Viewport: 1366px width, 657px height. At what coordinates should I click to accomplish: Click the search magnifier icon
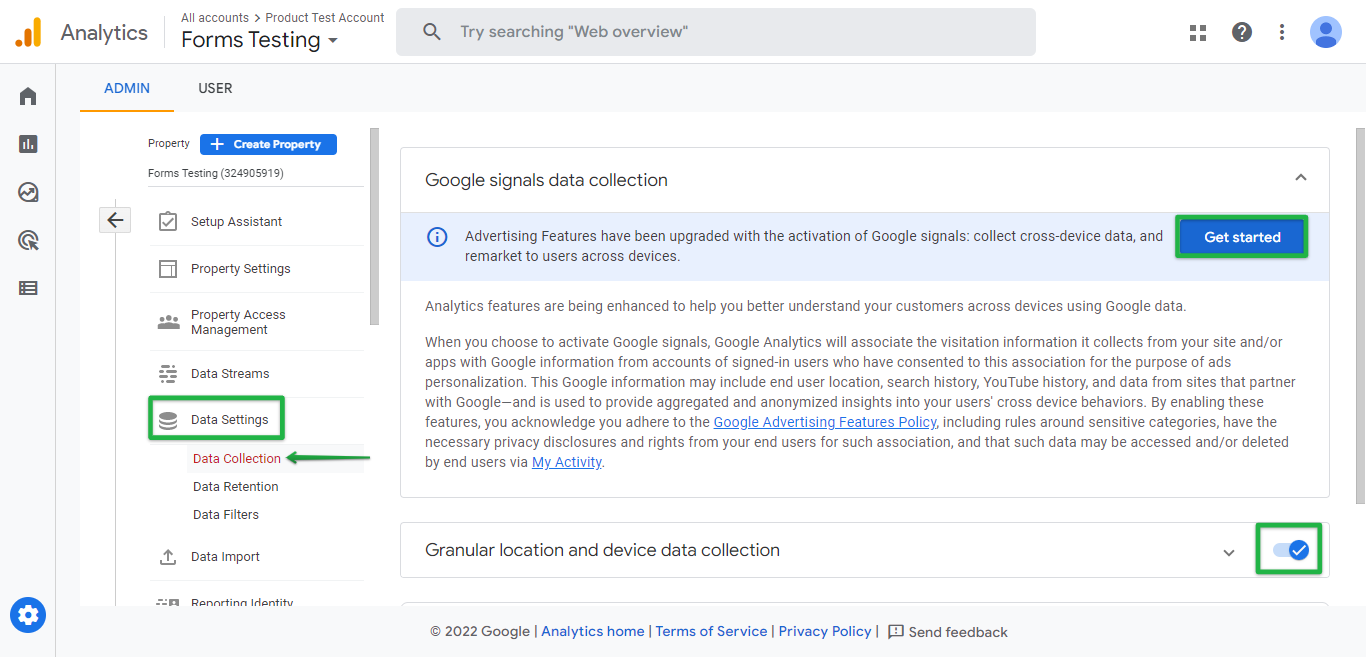(x=432, y=32)
